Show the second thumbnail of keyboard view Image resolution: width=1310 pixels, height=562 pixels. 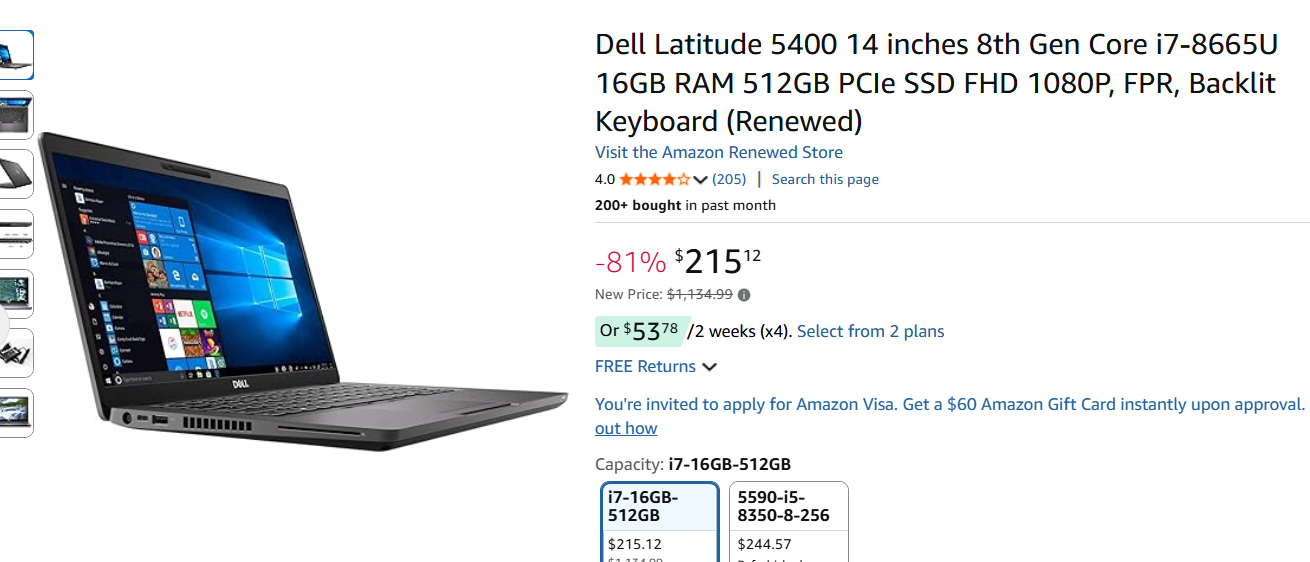[16, 115]
